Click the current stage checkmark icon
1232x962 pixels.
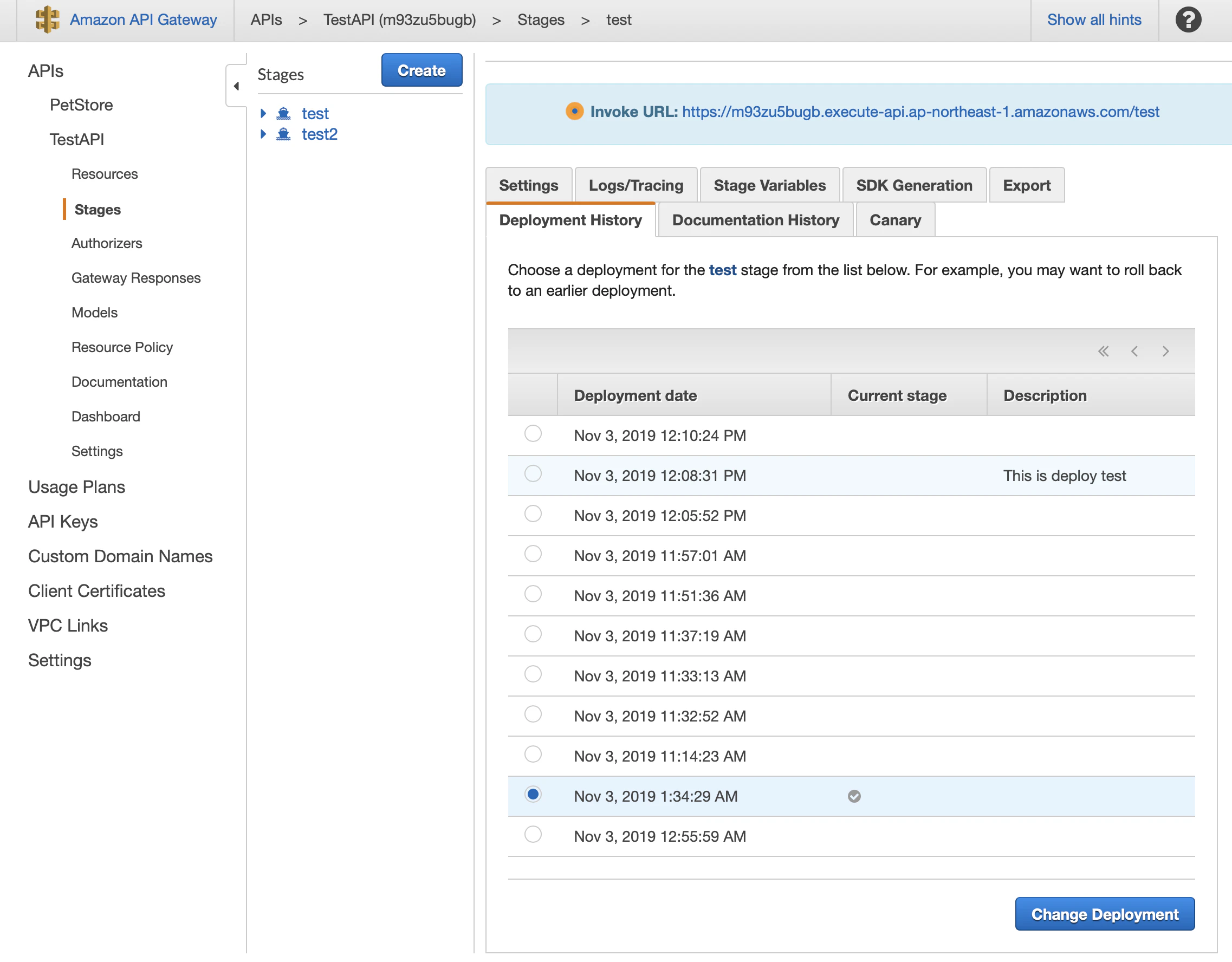click(x=854, y=796)
